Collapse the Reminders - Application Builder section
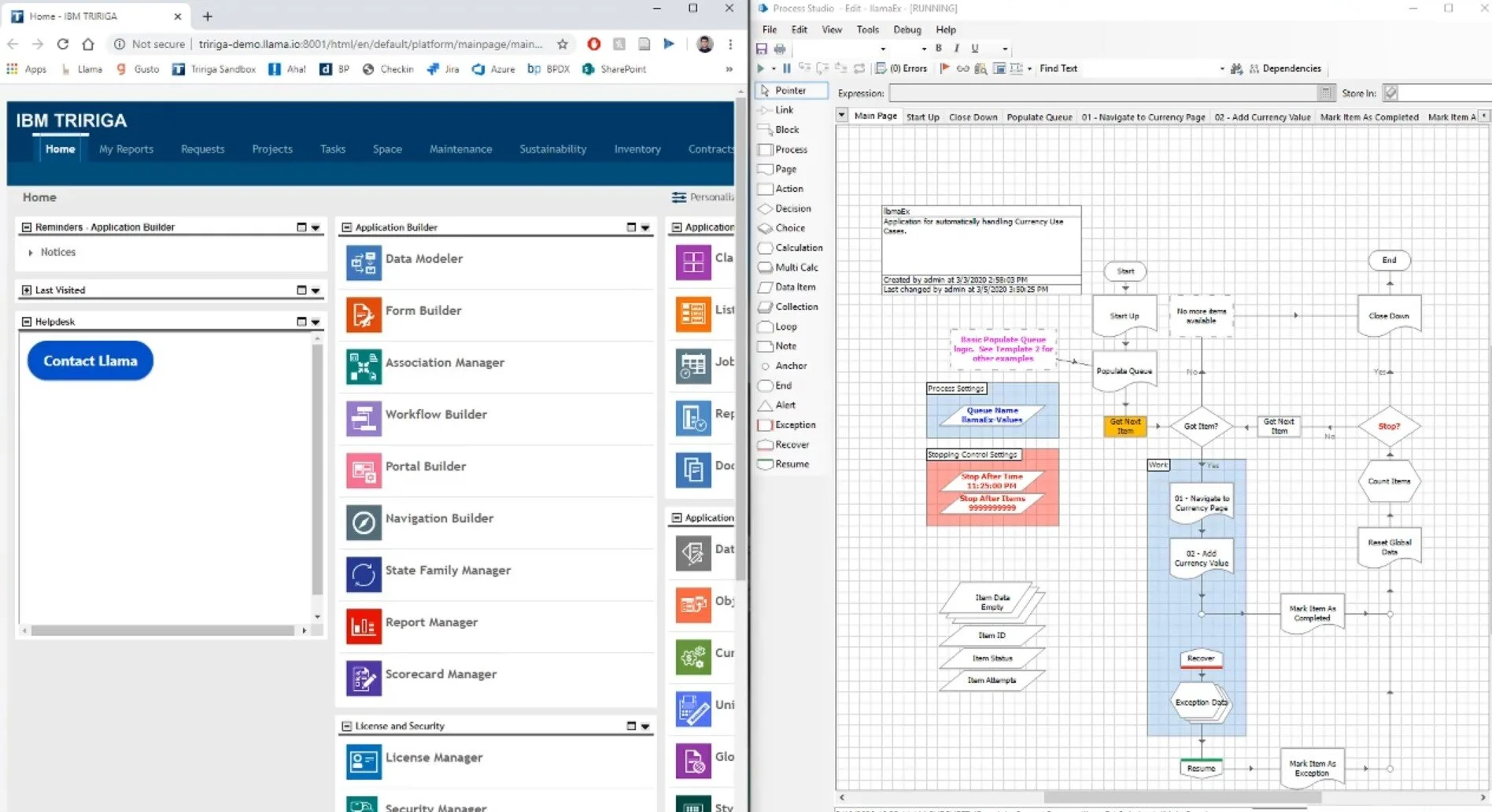The width and height of the screenshot is (1492, 812). (27, 227)
